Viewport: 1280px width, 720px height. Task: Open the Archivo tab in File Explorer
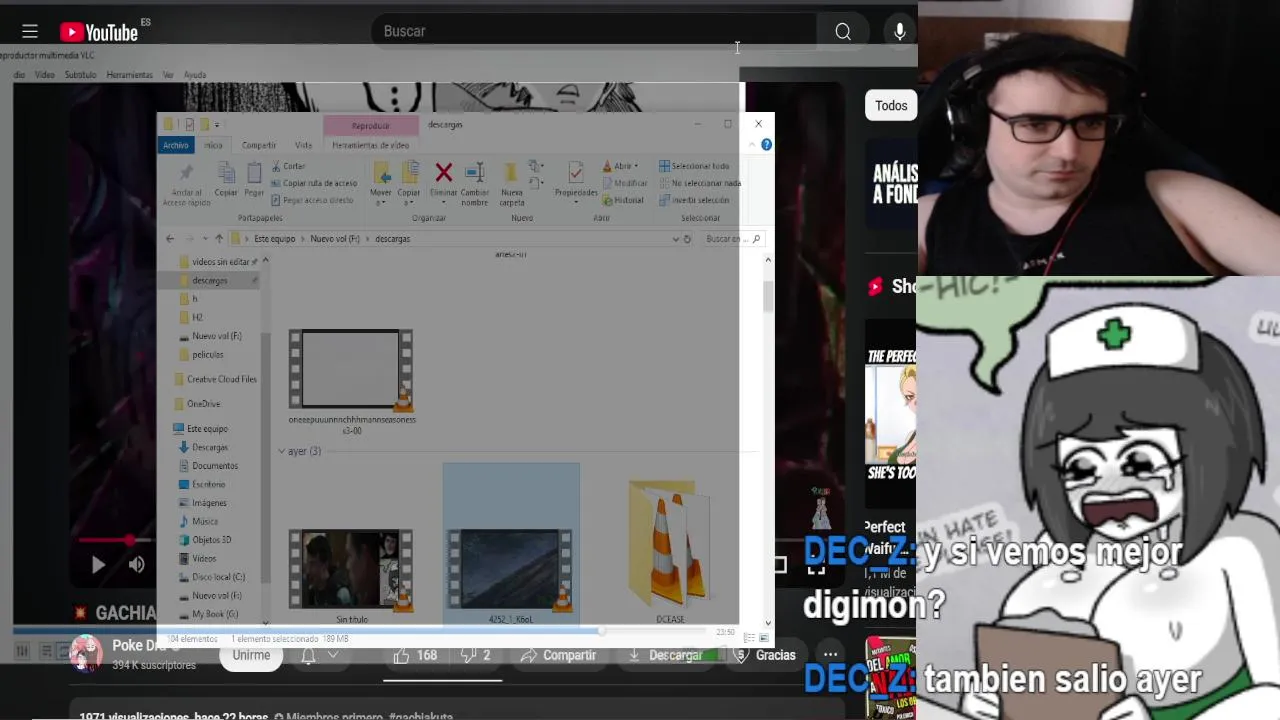coord(176,146)
